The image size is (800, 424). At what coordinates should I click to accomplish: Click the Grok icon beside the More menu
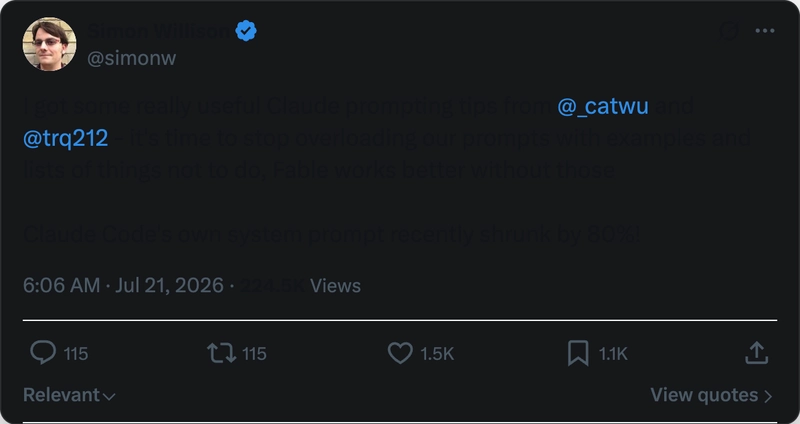point(729,31)
